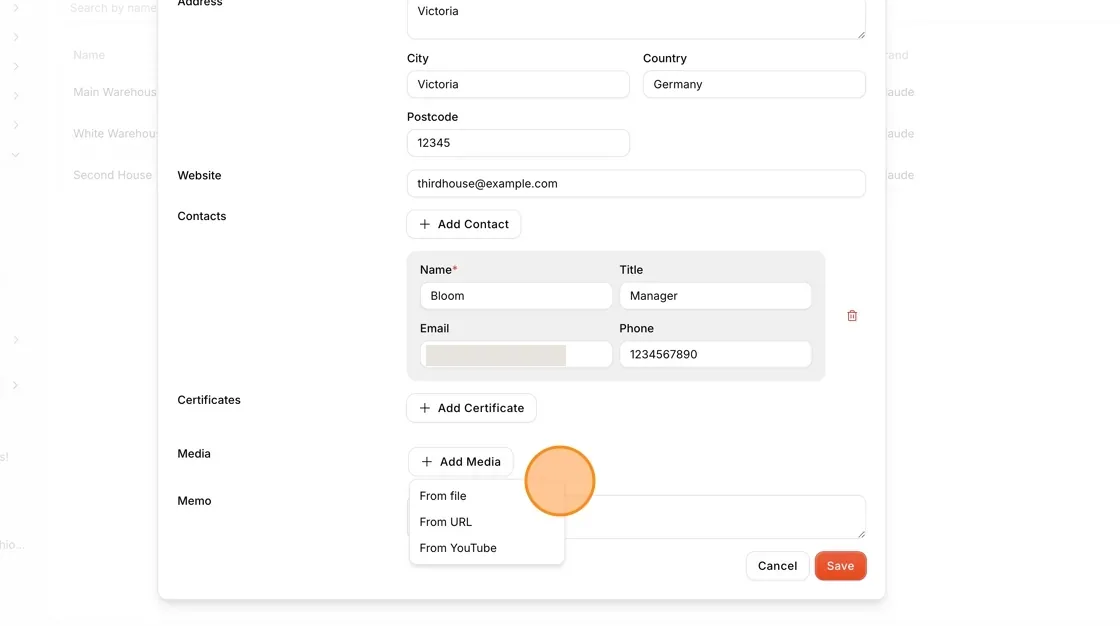Click the Add Certificate button
The height and width of the screenshot is (626, 1120).
471,408
